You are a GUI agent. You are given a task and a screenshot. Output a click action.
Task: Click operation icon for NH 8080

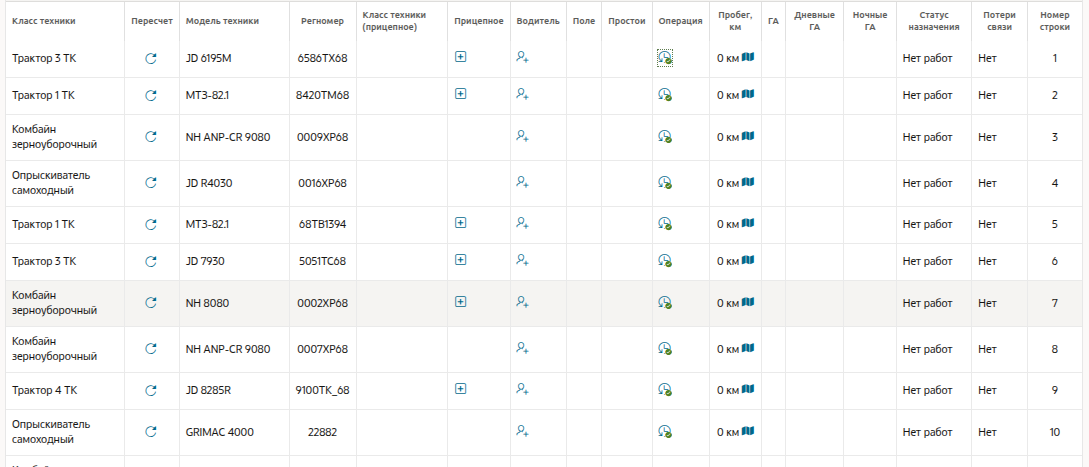click(665, 302)
